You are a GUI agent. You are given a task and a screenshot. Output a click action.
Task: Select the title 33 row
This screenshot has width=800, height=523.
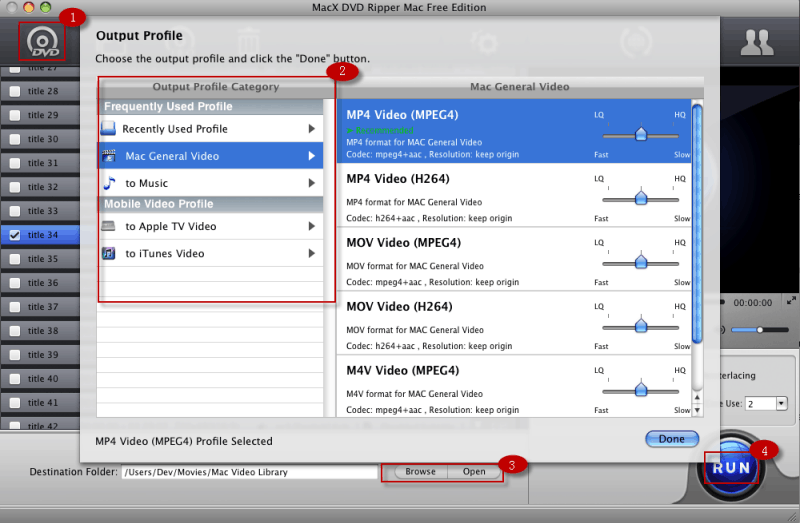pyautogui.click(x=40, y=211)
